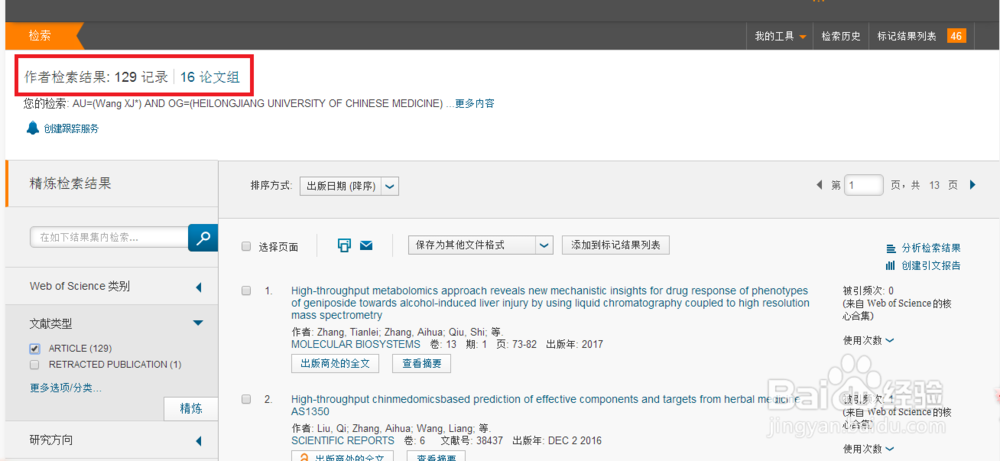The width and height of the screenshot is (1000, 461).
Task: Select the checkbox for result 1
Action: [x=246, y=291]
